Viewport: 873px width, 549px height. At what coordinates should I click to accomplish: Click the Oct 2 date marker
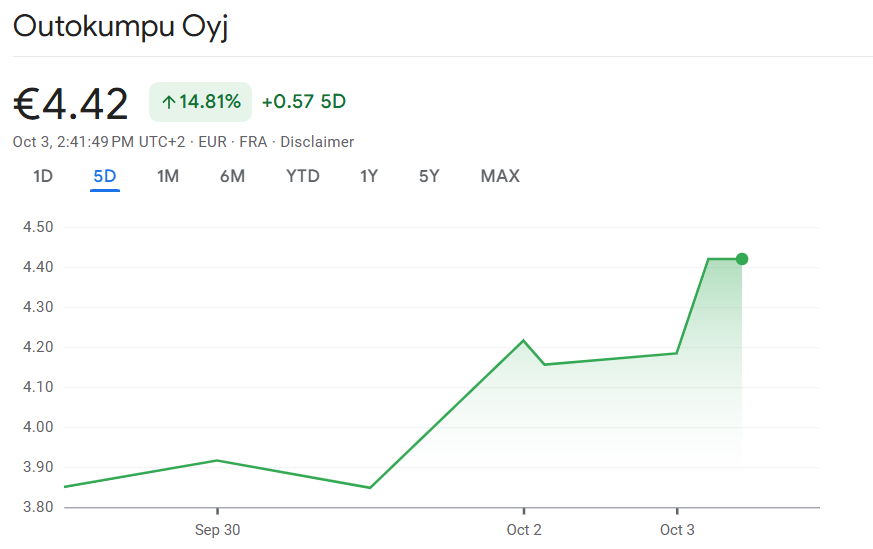[524, 530]
